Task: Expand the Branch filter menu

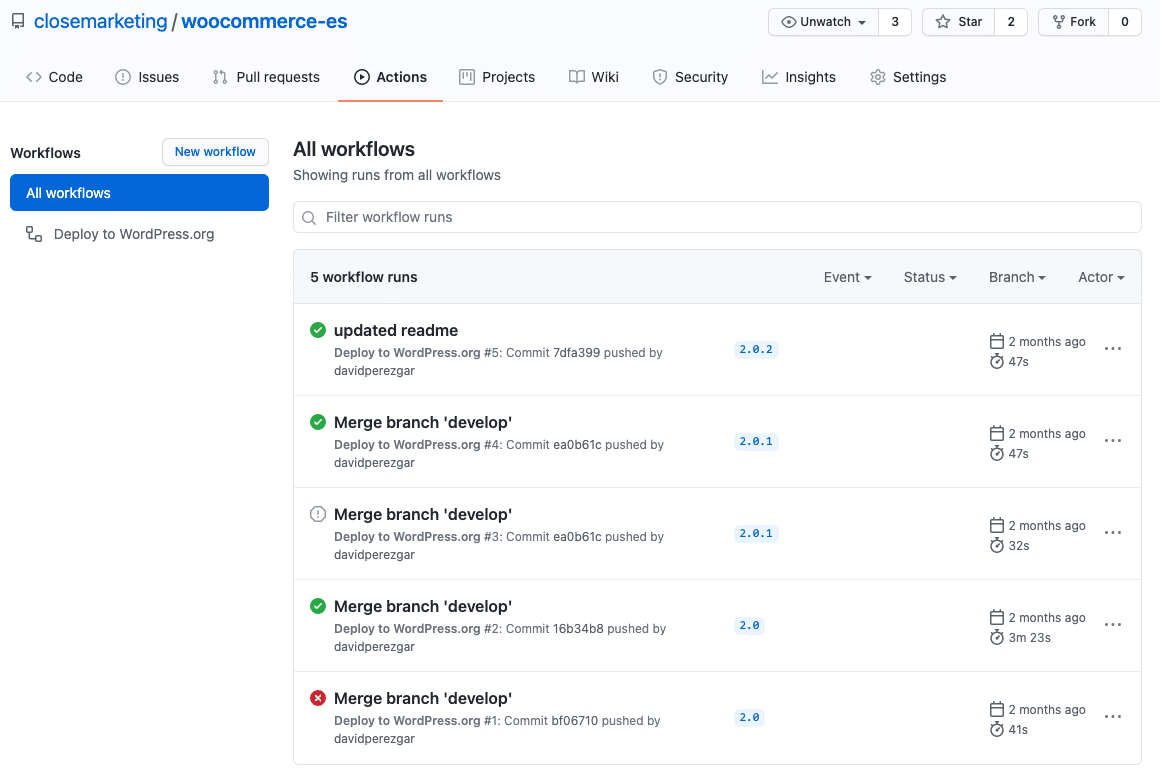Action: click(1016, 277)
